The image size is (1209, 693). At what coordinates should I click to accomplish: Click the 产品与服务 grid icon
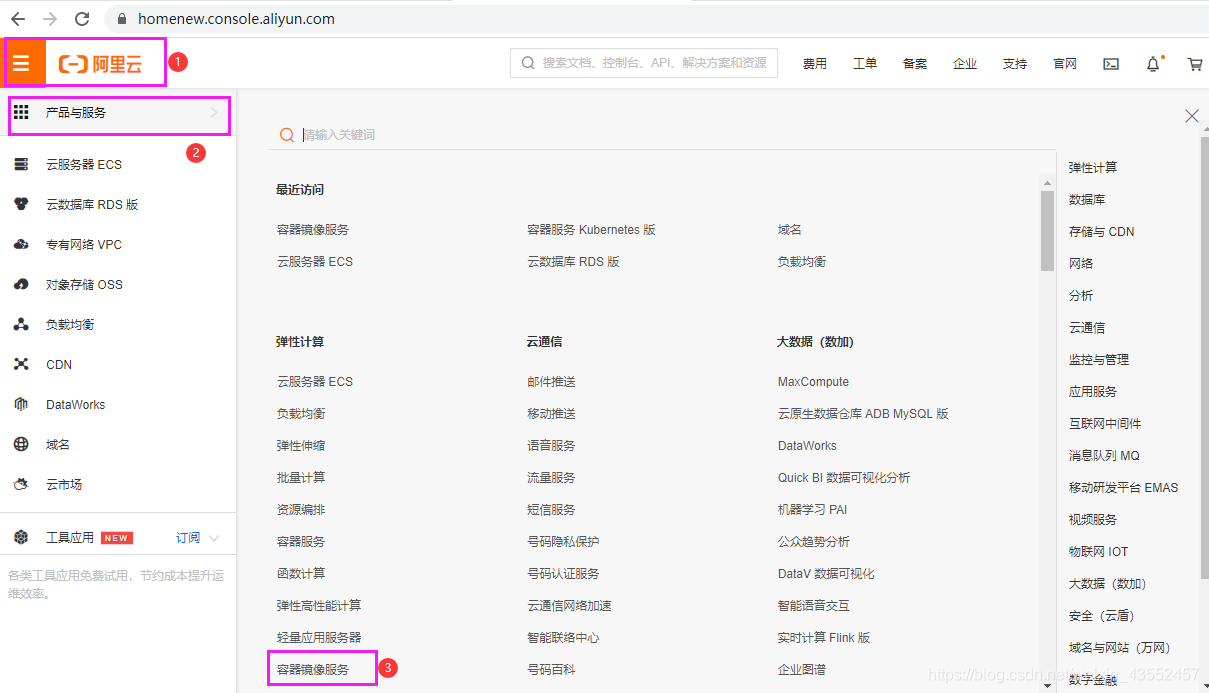pyautogui.click(x=21, y=112)
